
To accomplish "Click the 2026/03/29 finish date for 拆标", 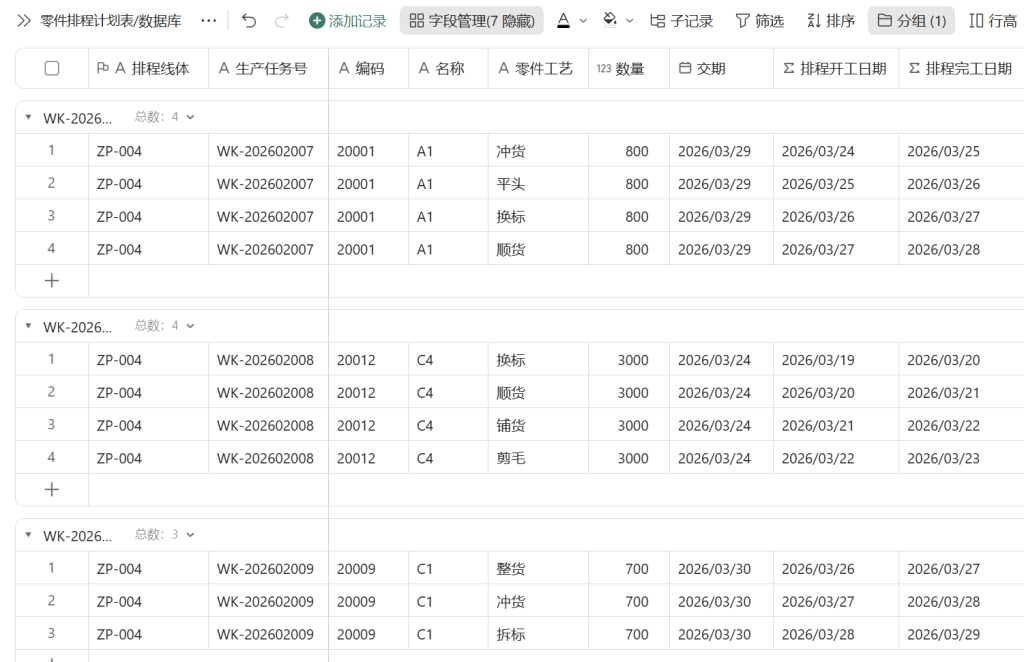I will [961, 634].
